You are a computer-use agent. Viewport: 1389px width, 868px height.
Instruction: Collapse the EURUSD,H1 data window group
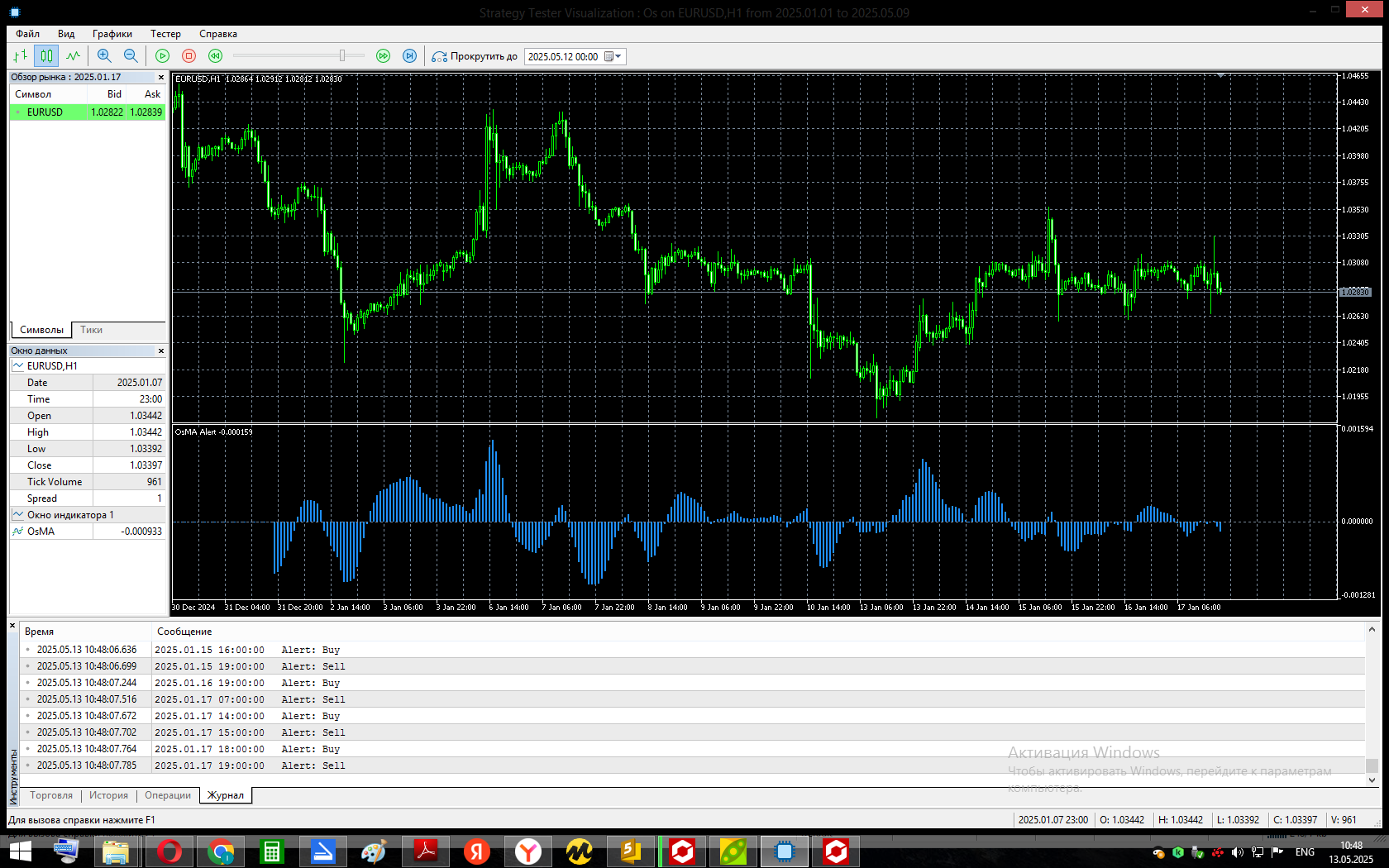[18, 365]
